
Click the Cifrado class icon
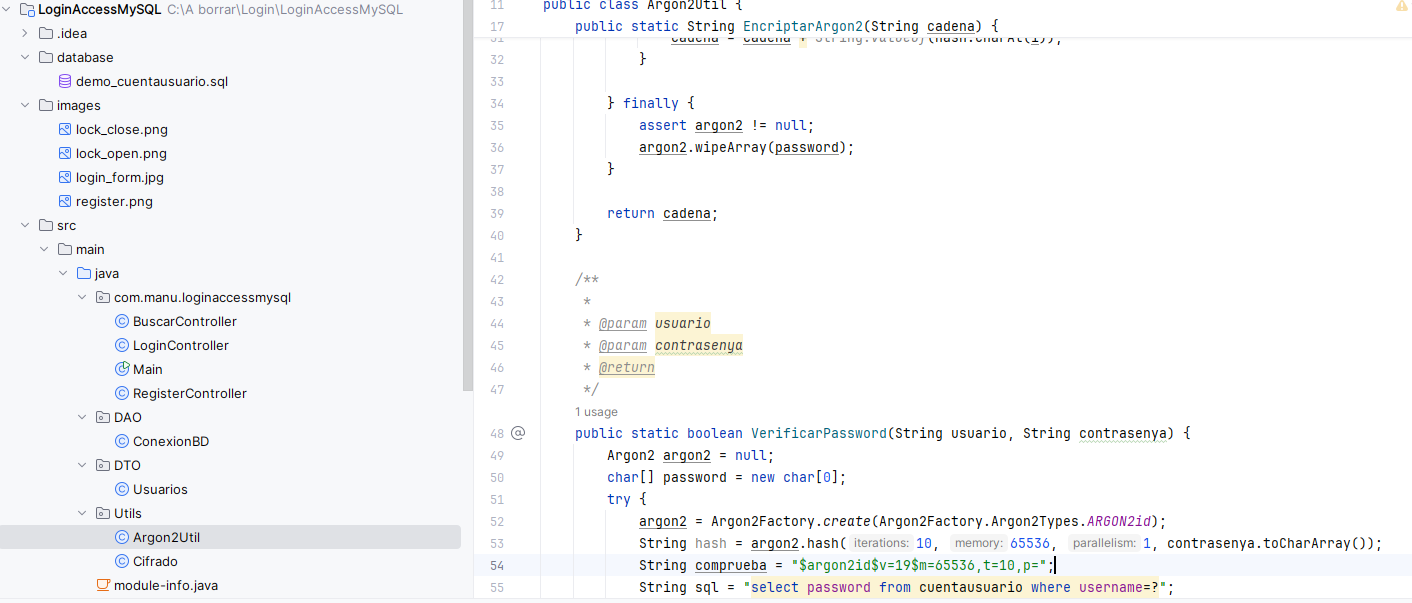tap(122, 561)
